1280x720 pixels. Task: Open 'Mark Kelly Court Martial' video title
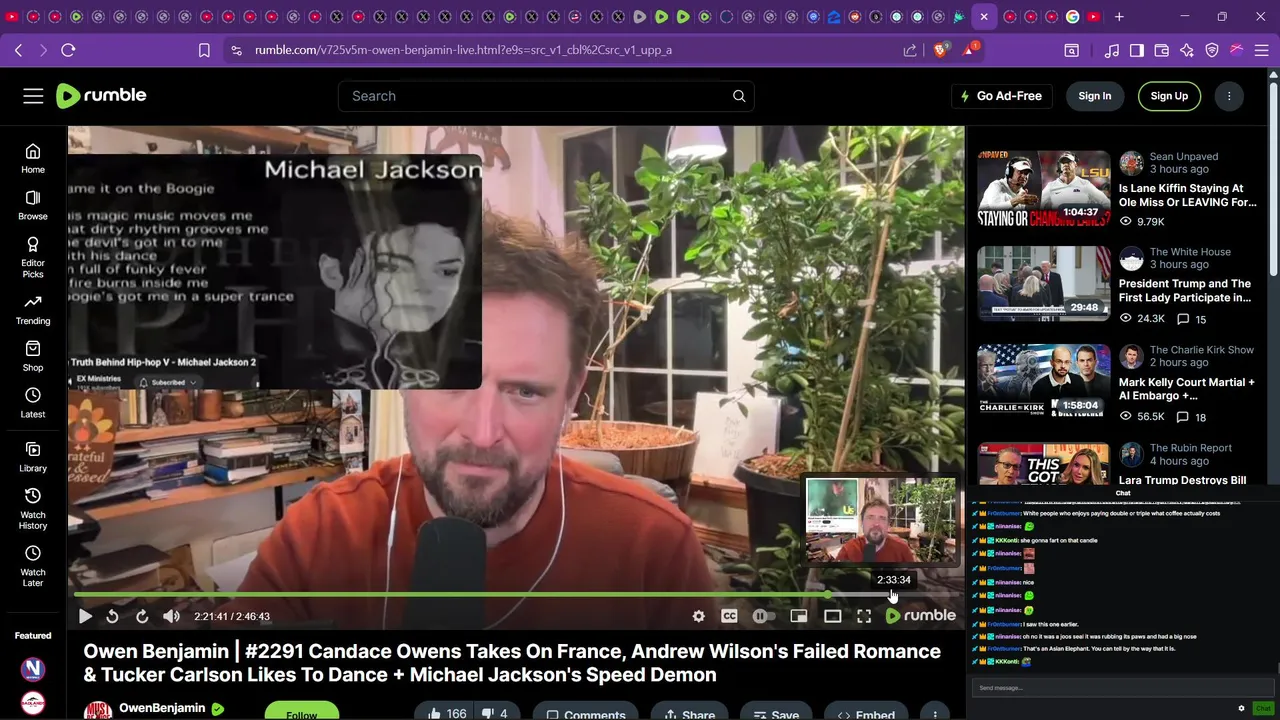1186,389
